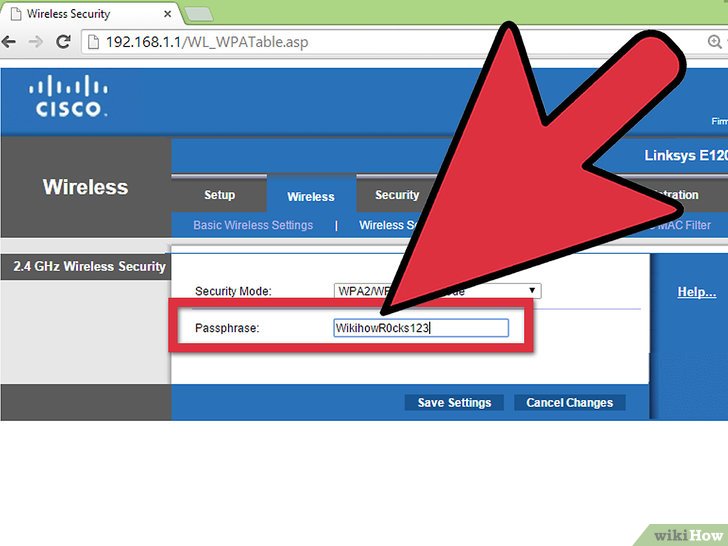Click the 'Security Mode:' label
The width and height of the screenshot is (728, 546).
233,291
